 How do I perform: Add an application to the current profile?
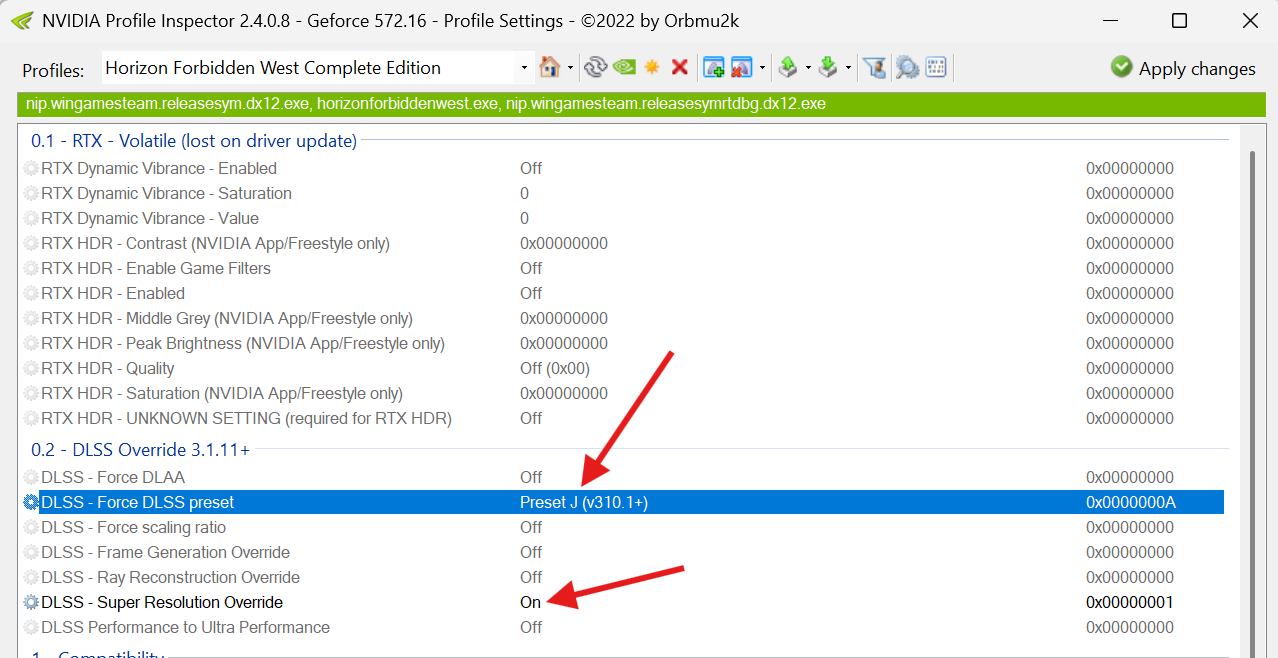click(714, 67)
